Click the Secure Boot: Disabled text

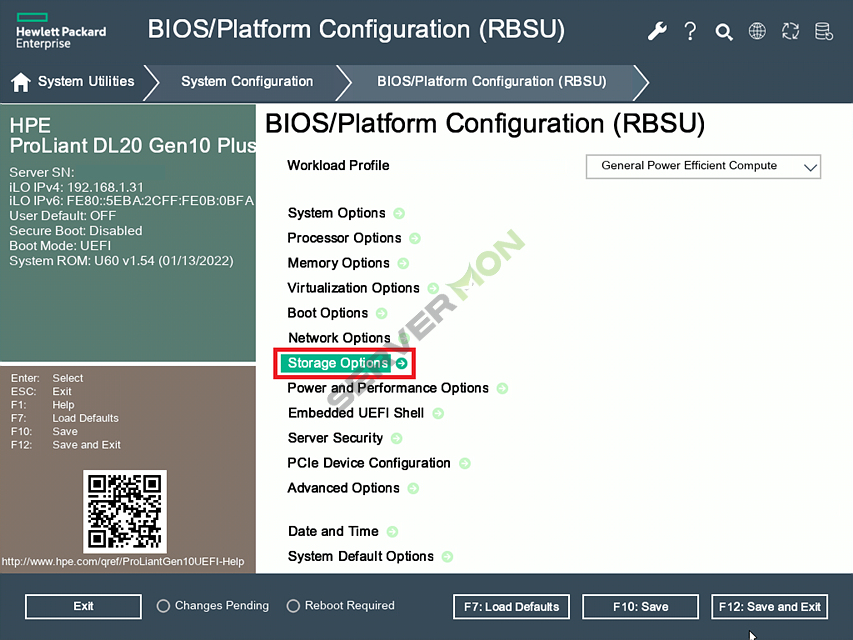(76, 231)
